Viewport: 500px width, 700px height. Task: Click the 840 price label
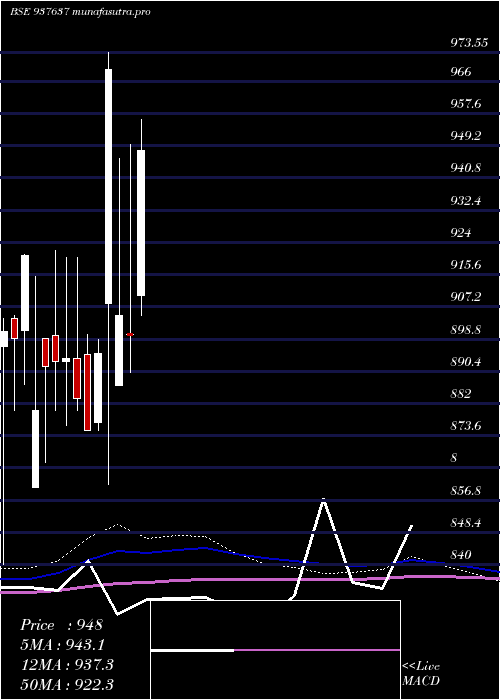click(x=460, y=555)
